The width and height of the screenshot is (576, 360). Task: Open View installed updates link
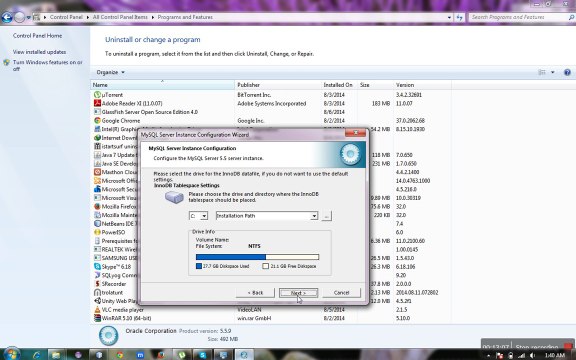point(39,52)
